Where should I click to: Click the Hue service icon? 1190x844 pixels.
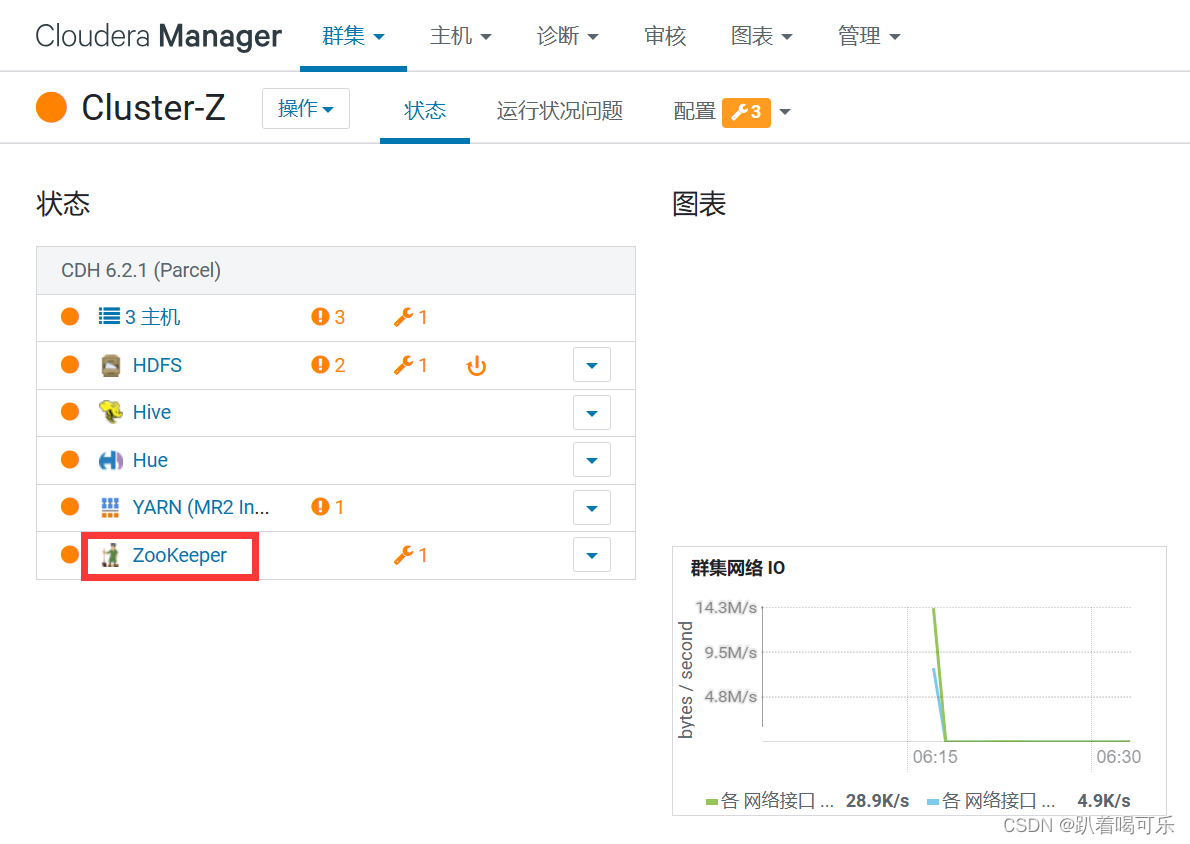111,460
